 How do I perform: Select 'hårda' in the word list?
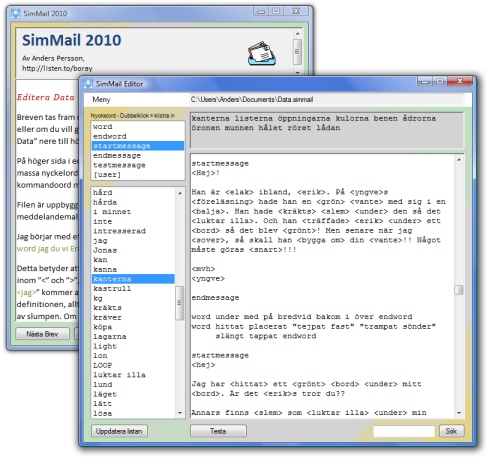[133, 202]
